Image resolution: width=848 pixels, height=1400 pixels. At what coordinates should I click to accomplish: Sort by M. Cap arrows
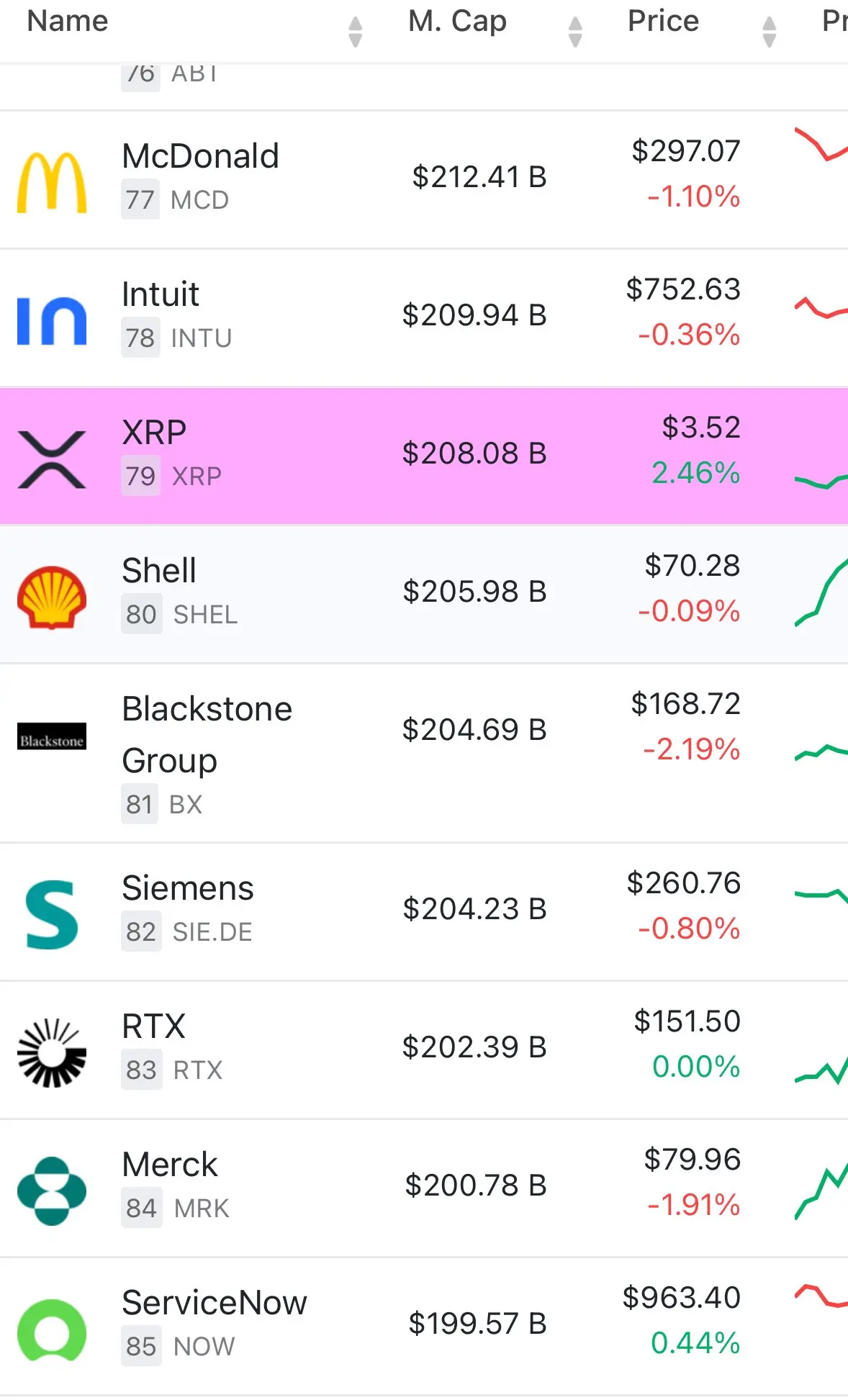574,32
